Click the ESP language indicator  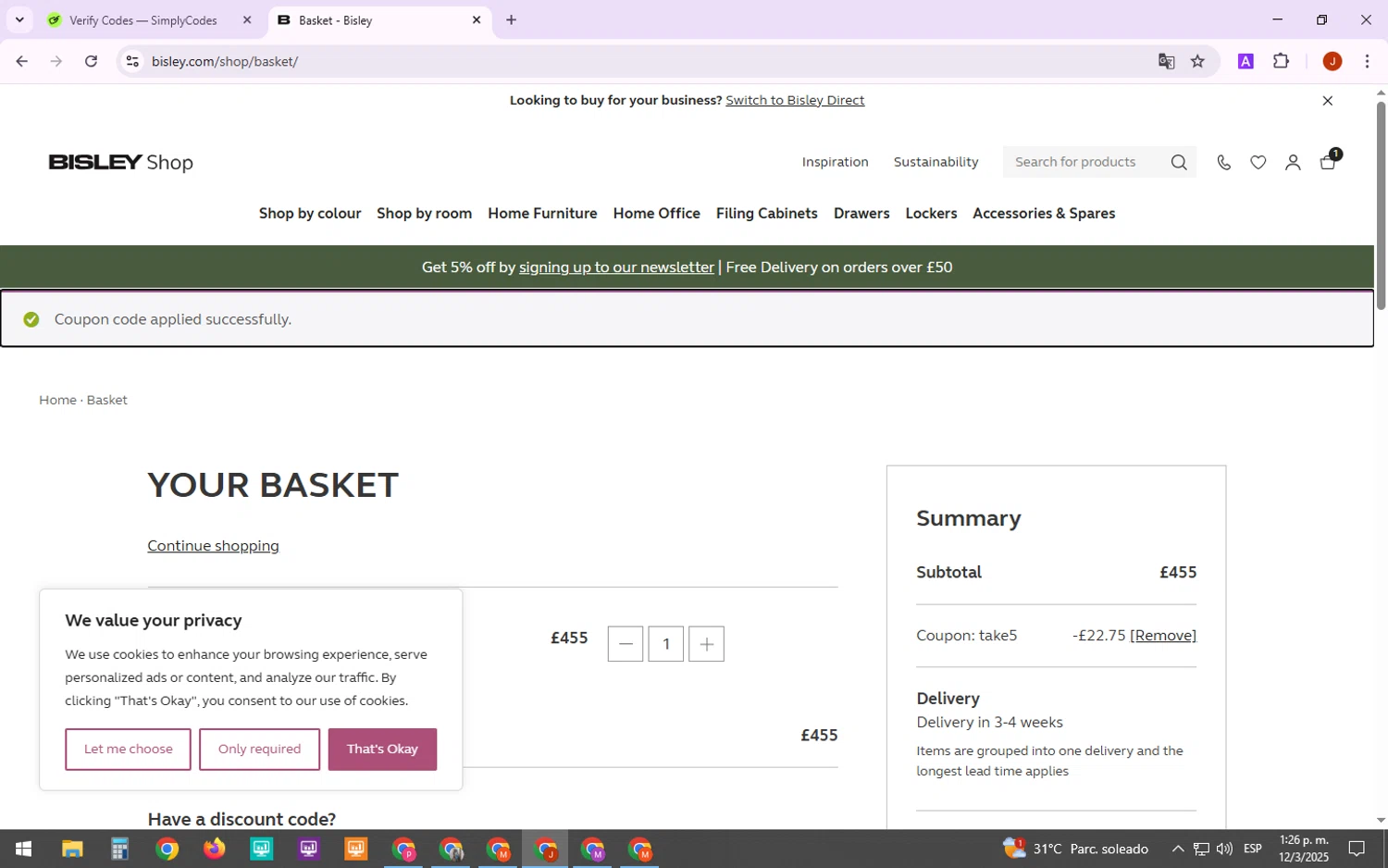point(1253,849)
